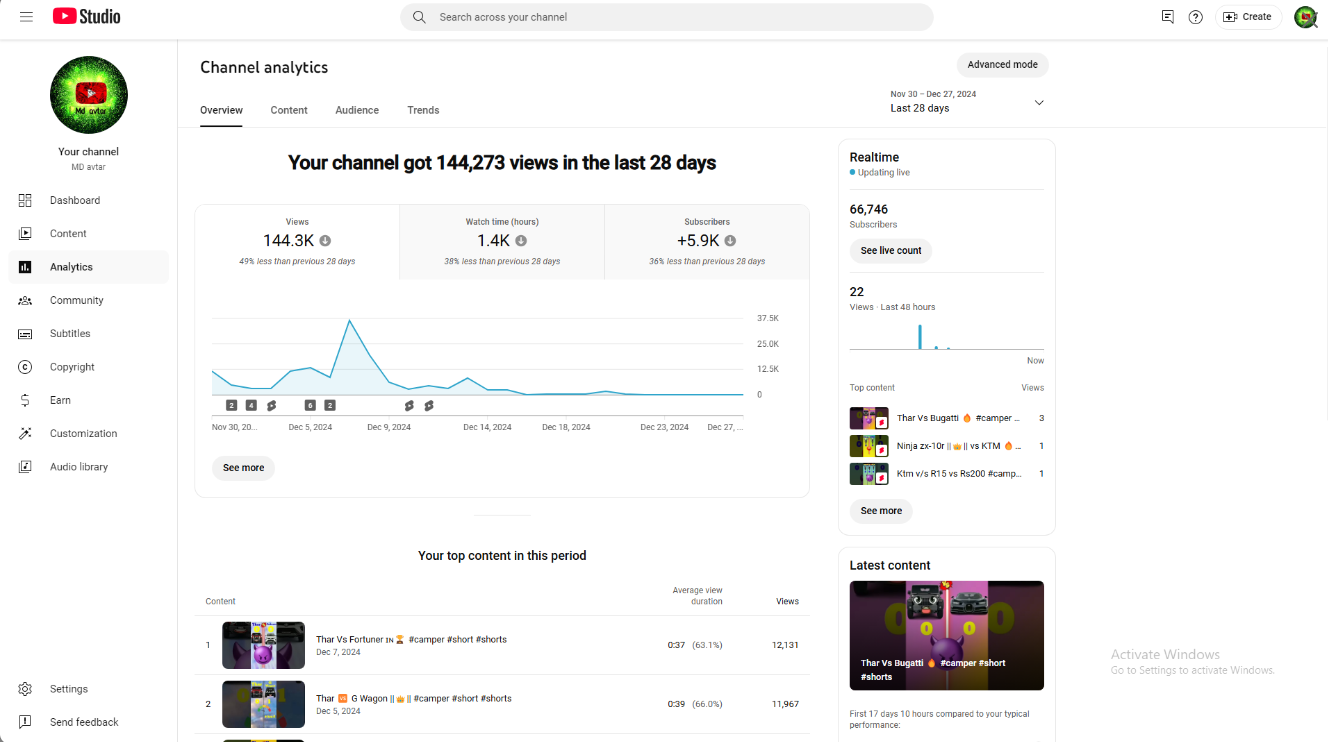Click See more in the Realtime card
The height and width of the screenshot is (742, 1328).
pos(881,511)
